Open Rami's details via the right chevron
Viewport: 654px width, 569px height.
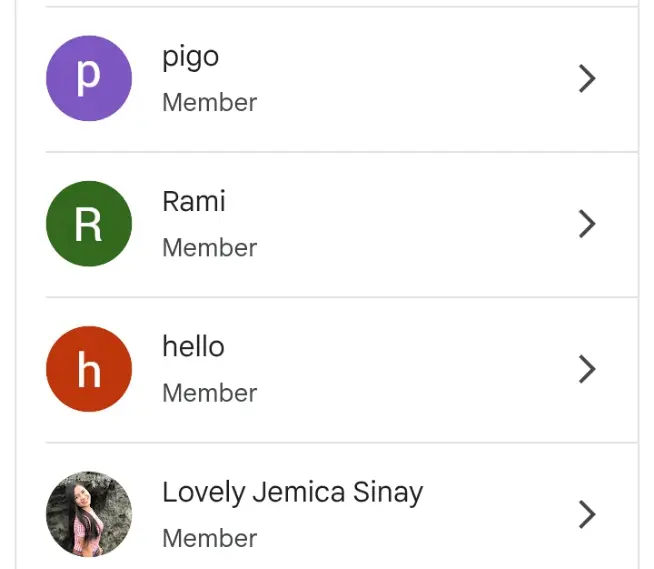[x=587, y=224]
